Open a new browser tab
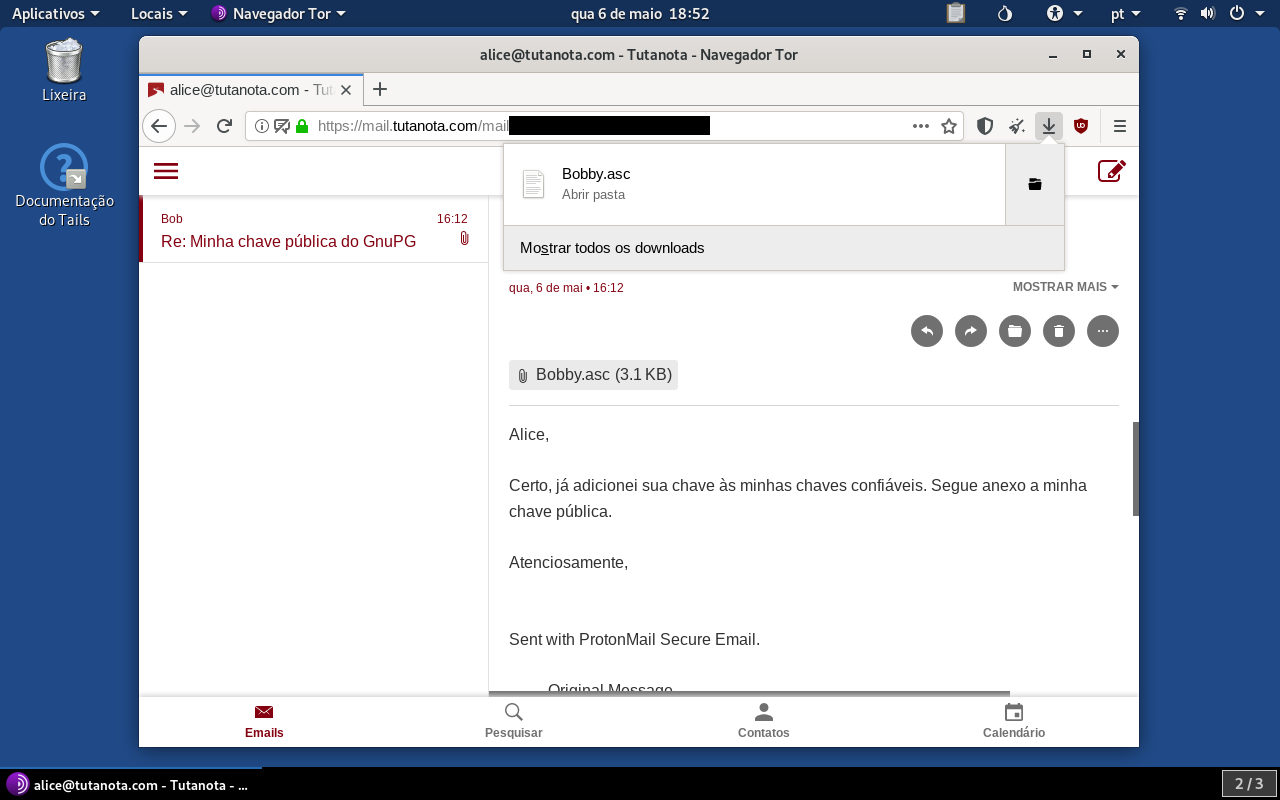Image resolution: width=1280 pixels, height=800 pixels. pos(379,89)
